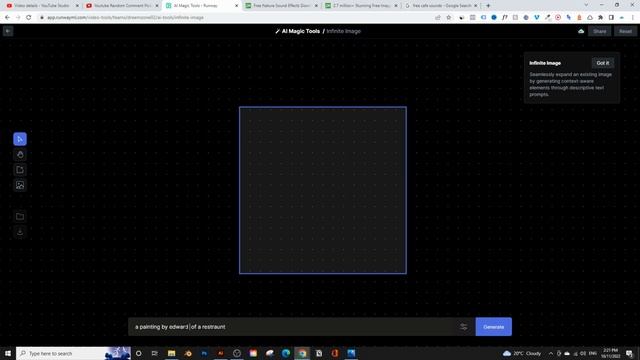
Task: Open Microsoft Edge from the taskbar
Action: pyautogui.click(x=286, y=353)
